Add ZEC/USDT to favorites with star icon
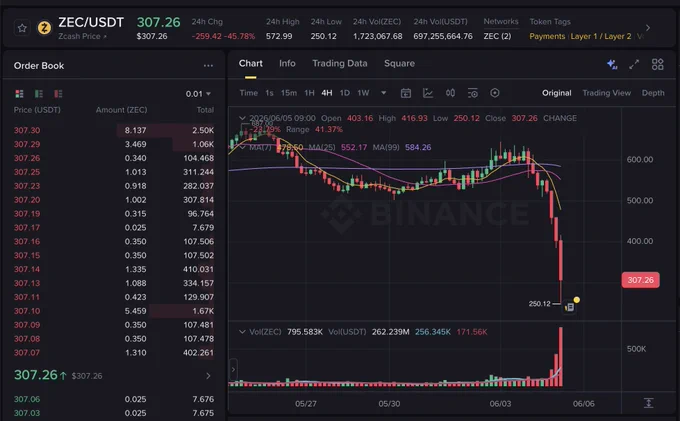Screen dimensions: 680x421 pos(22,29)
